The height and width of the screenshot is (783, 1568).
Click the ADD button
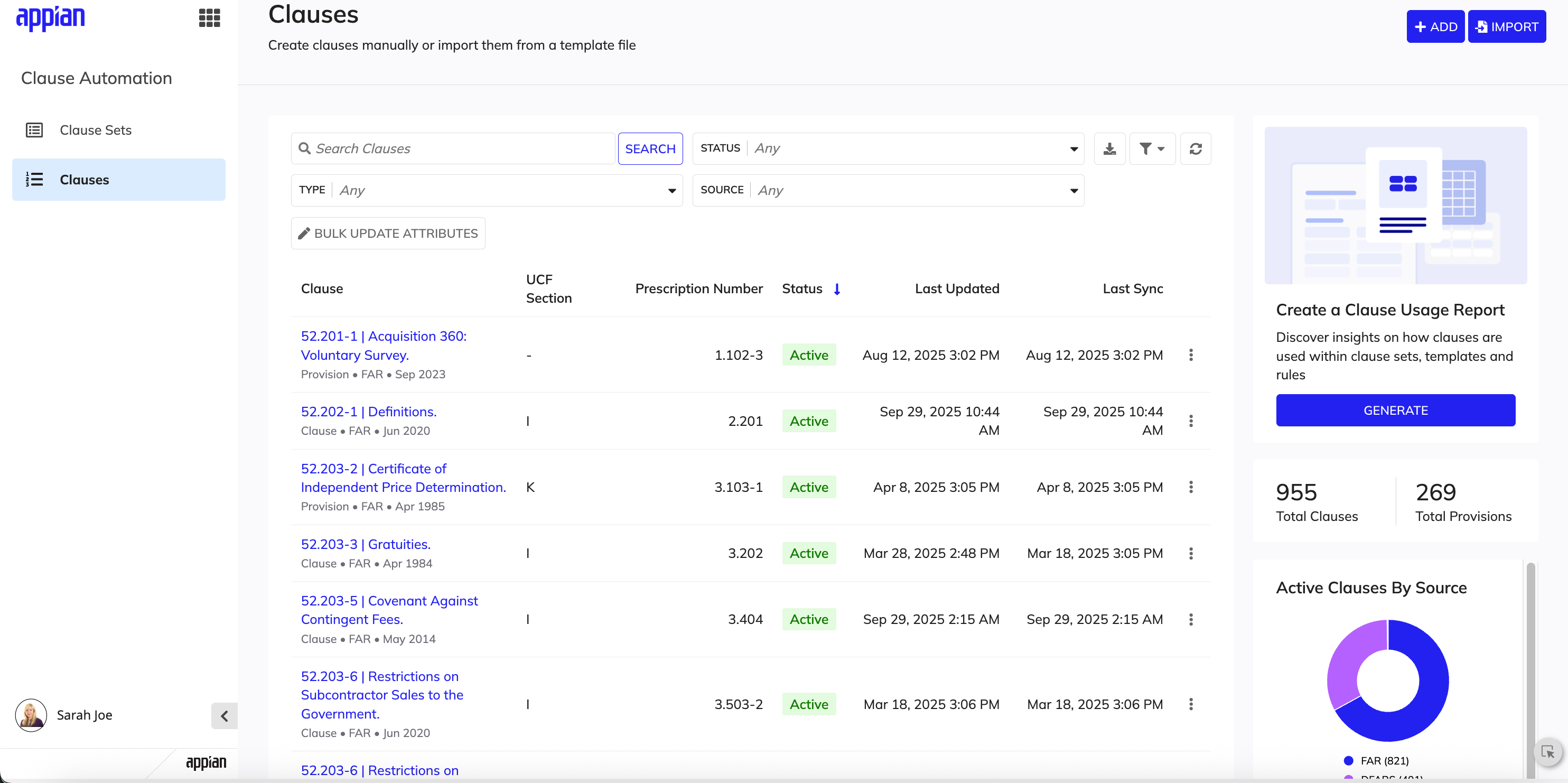click(x=1435, y=27)
